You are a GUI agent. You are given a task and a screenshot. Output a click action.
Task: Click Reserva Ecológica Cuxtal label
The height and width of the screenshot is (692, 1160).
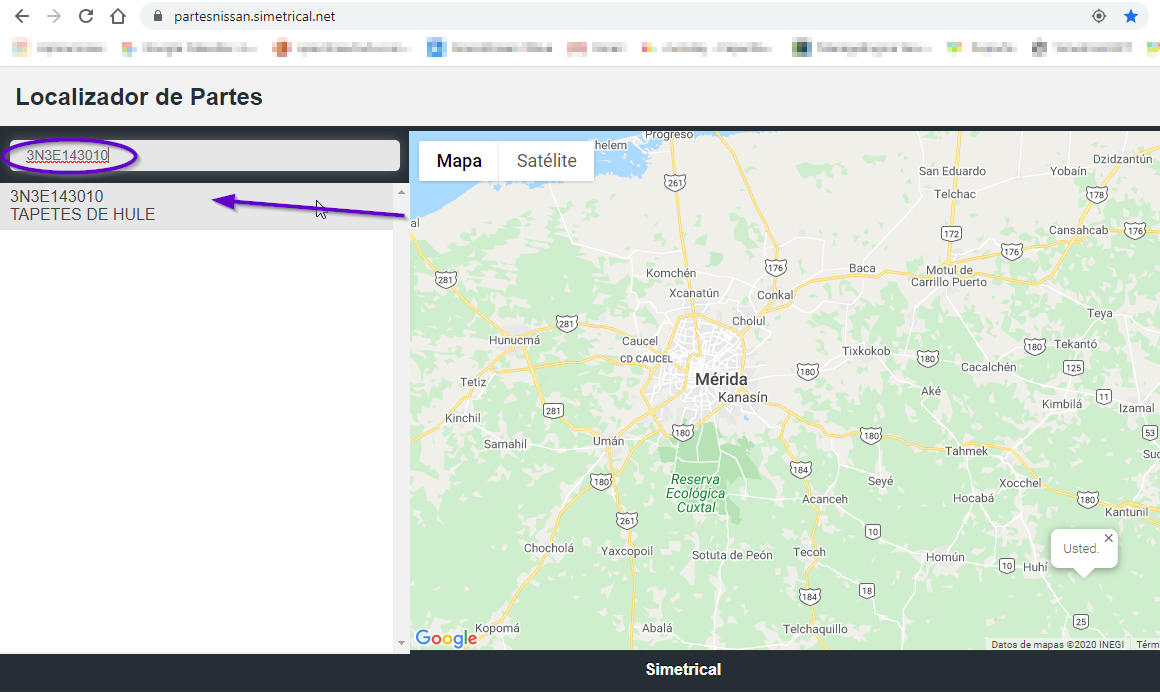point(695,494)
